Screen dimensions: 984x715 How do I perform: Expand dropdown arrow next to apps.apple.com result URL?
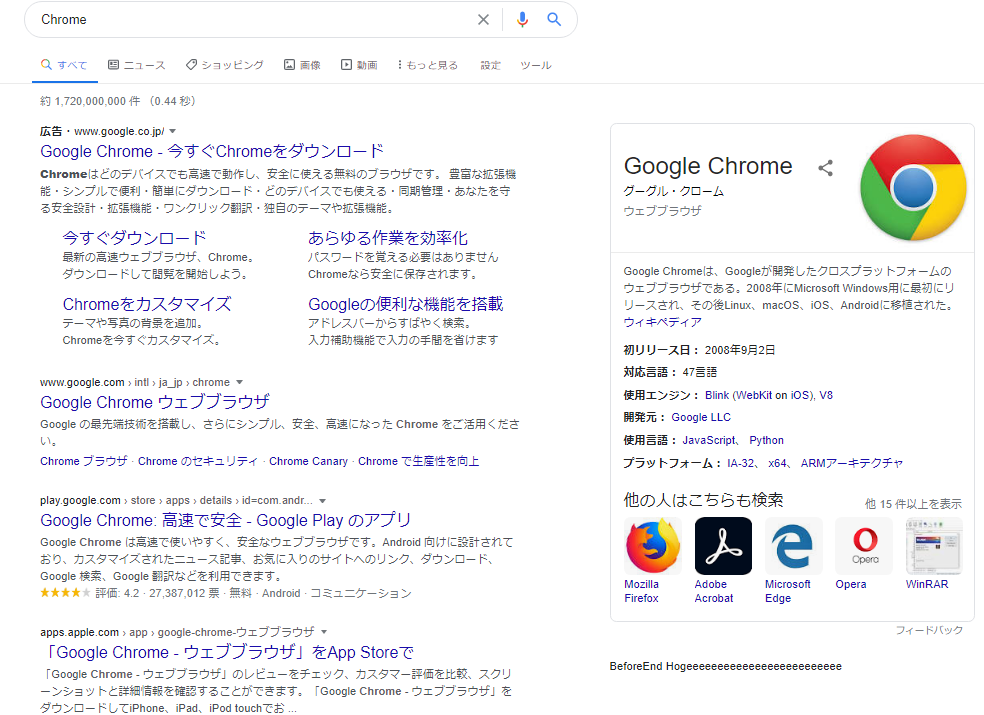[x=324, y=632]
